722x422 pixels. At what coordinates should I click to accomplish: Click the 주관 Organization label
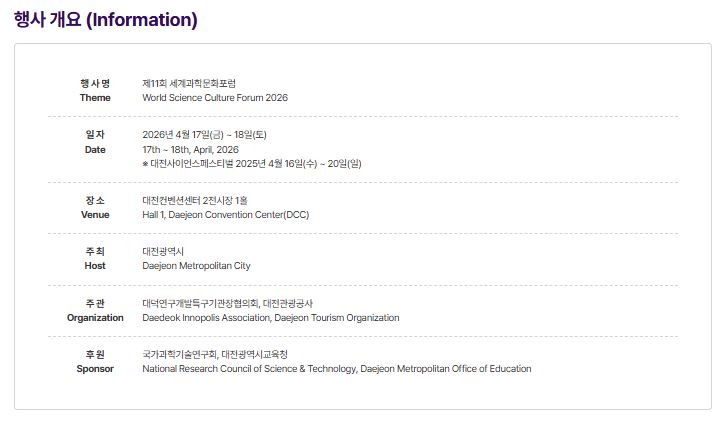point(95,310)
